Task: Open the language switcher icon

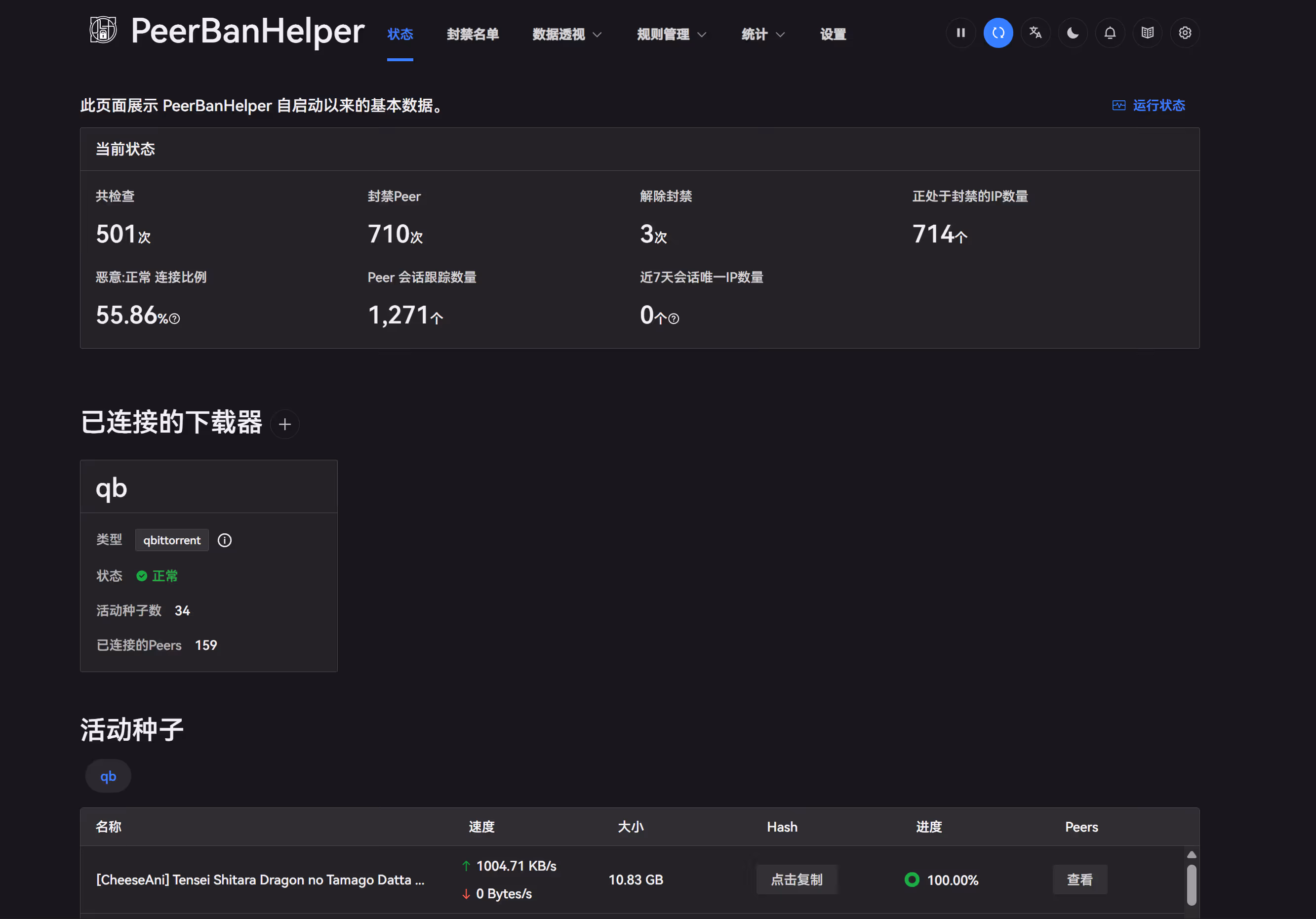Action: (x=1035, y=33)
